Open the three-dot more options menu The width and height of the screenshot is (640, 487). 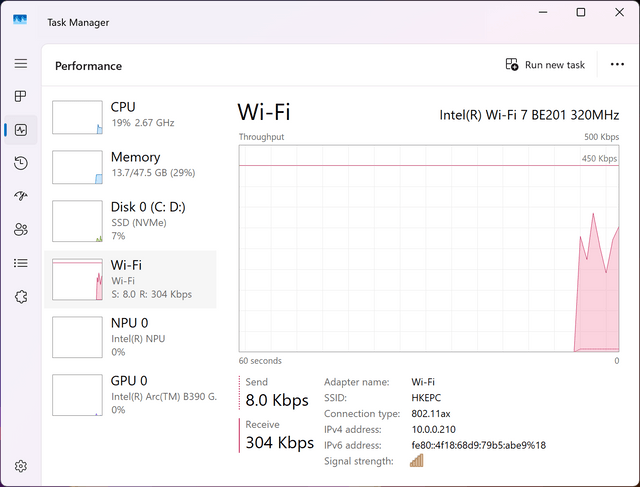[617, 64]
